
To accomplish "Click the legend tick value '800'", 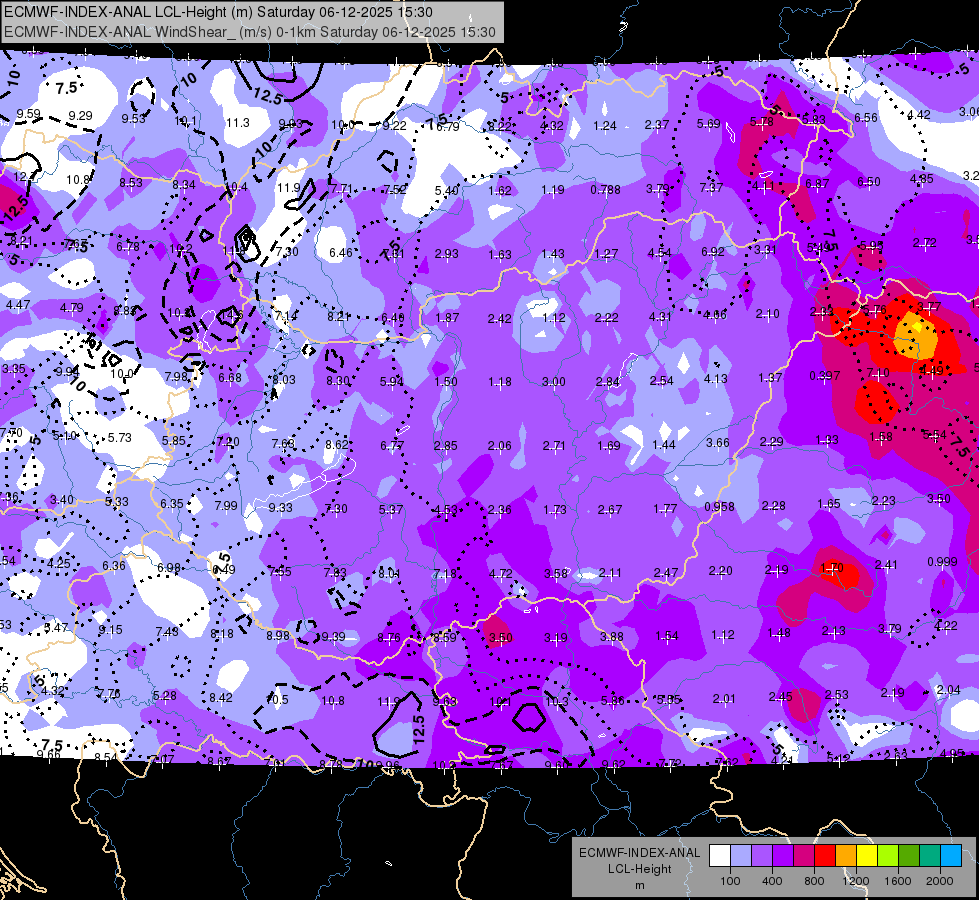I will pos(814,881).
